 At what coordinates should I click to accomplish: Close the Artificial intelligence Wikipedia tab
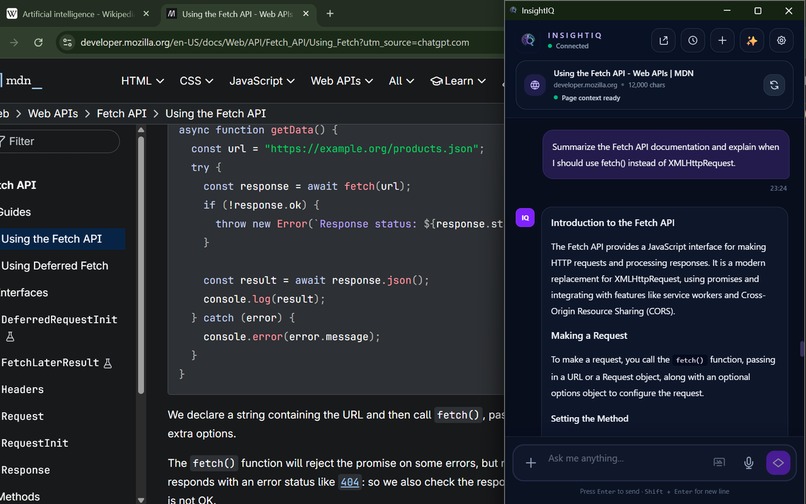point(146,14)
